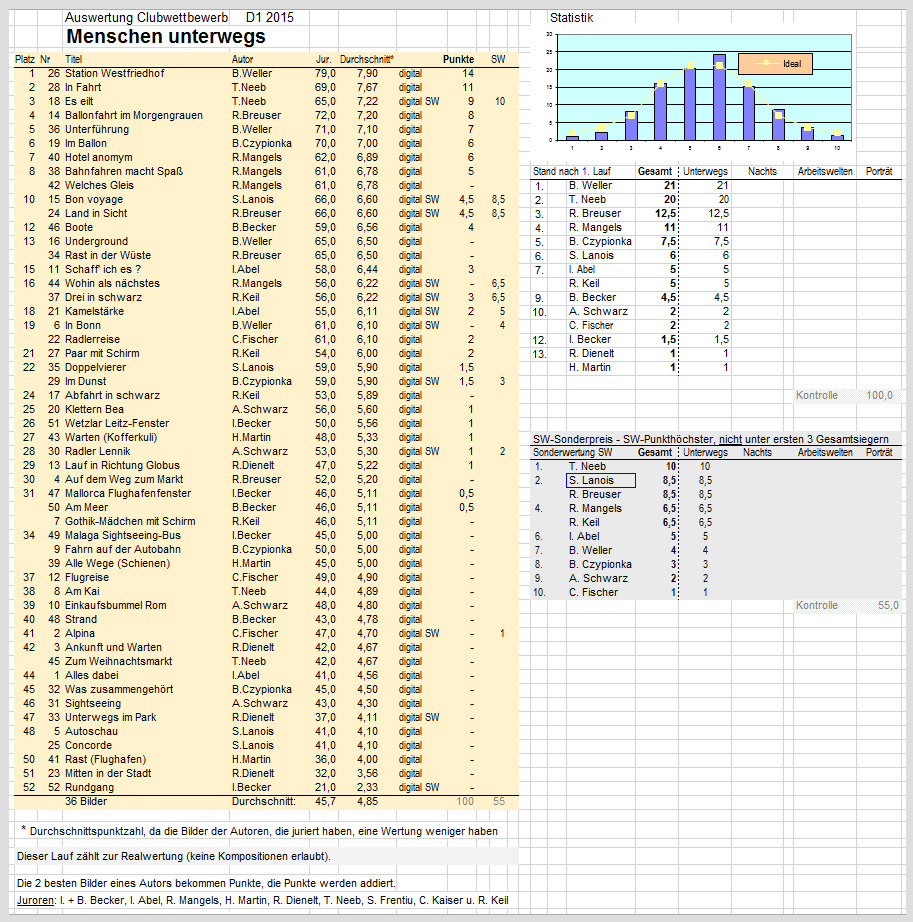Click 'H. Martin' in standings table

(x=590, y=368)
